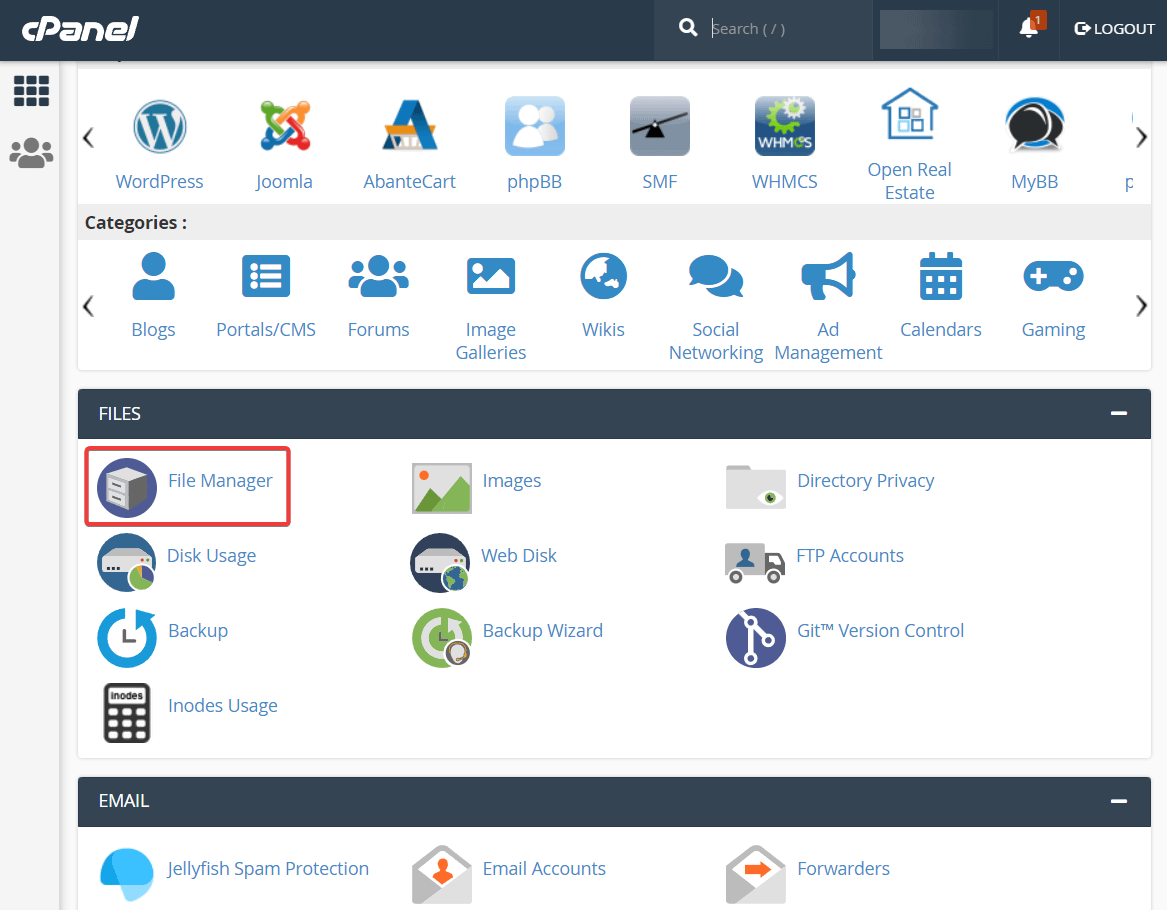Viewport: 1167px width, 910px height.
Task: Open the Web Disk icon
Action: click(x=441, y=563)
